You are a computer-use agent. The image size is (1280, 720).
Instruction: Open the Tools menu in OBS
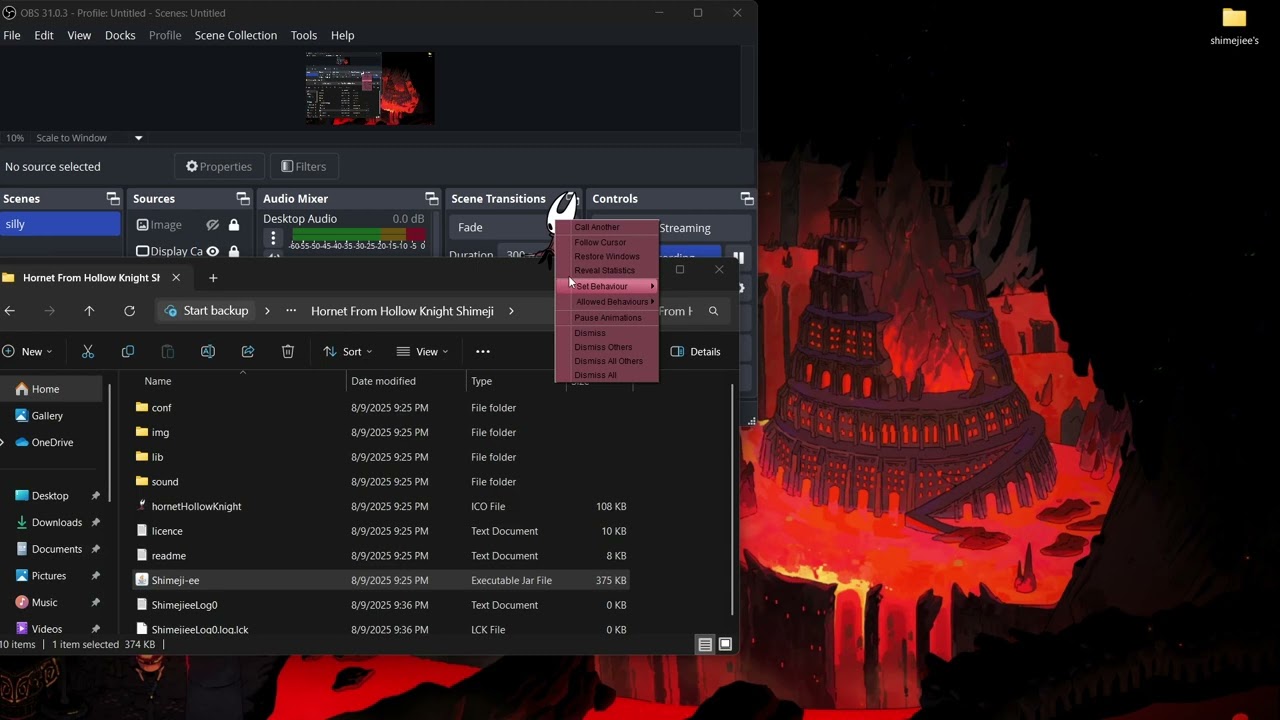point(304,35)
